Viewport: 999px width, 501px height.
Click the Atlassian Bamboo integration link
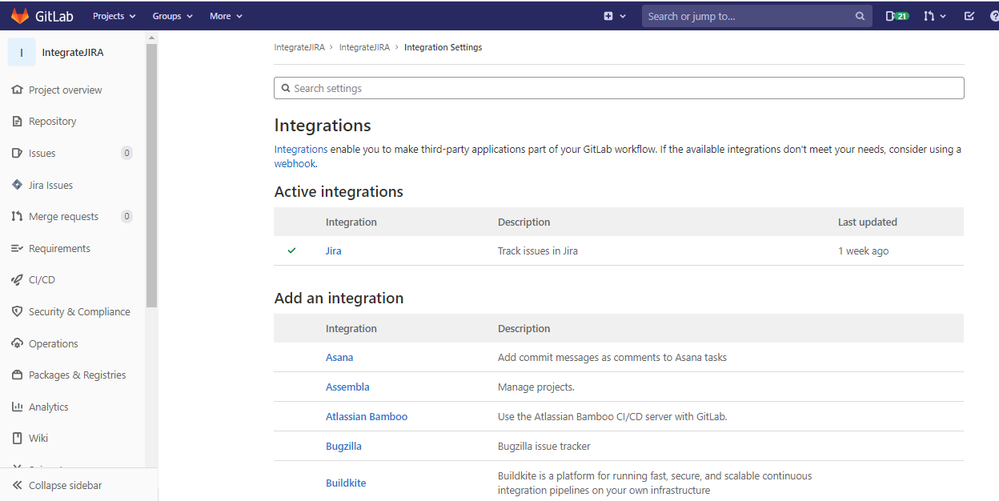click(x=366, y=417)
